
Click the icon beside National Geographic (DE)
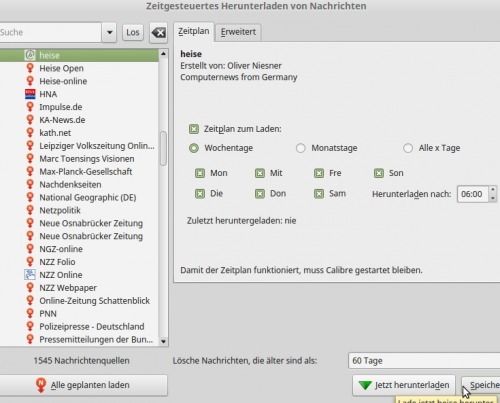click(30, 197)
